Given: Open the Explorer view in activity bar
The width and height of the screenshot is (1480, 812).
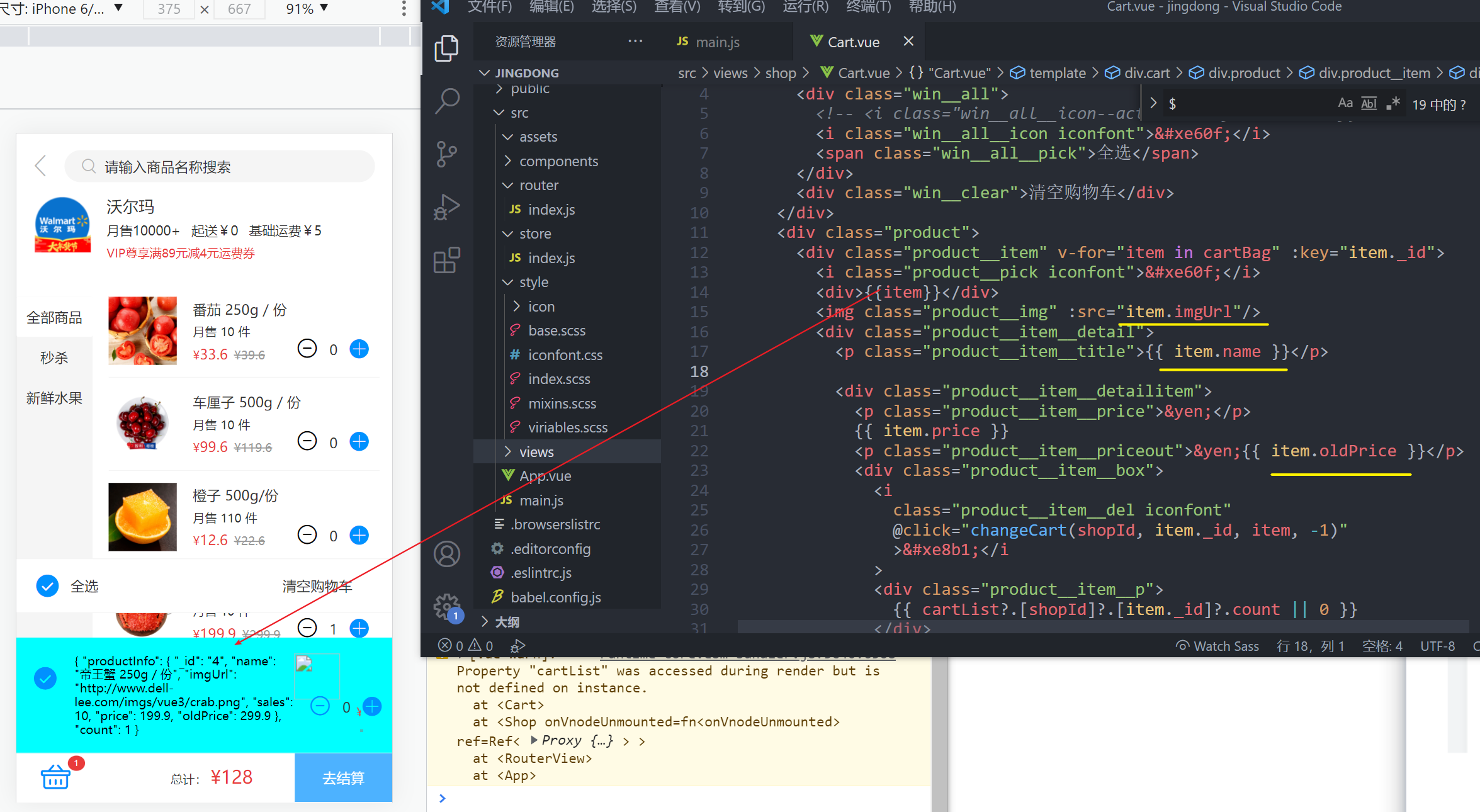Looking at the screenshot, I should tap(446, 48).
